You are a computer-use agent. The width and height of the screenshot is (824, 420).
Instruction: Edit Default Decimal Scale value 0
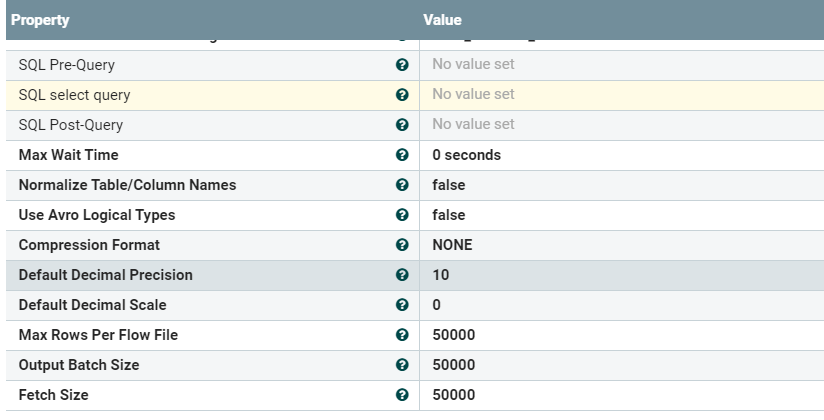(437, 305)
